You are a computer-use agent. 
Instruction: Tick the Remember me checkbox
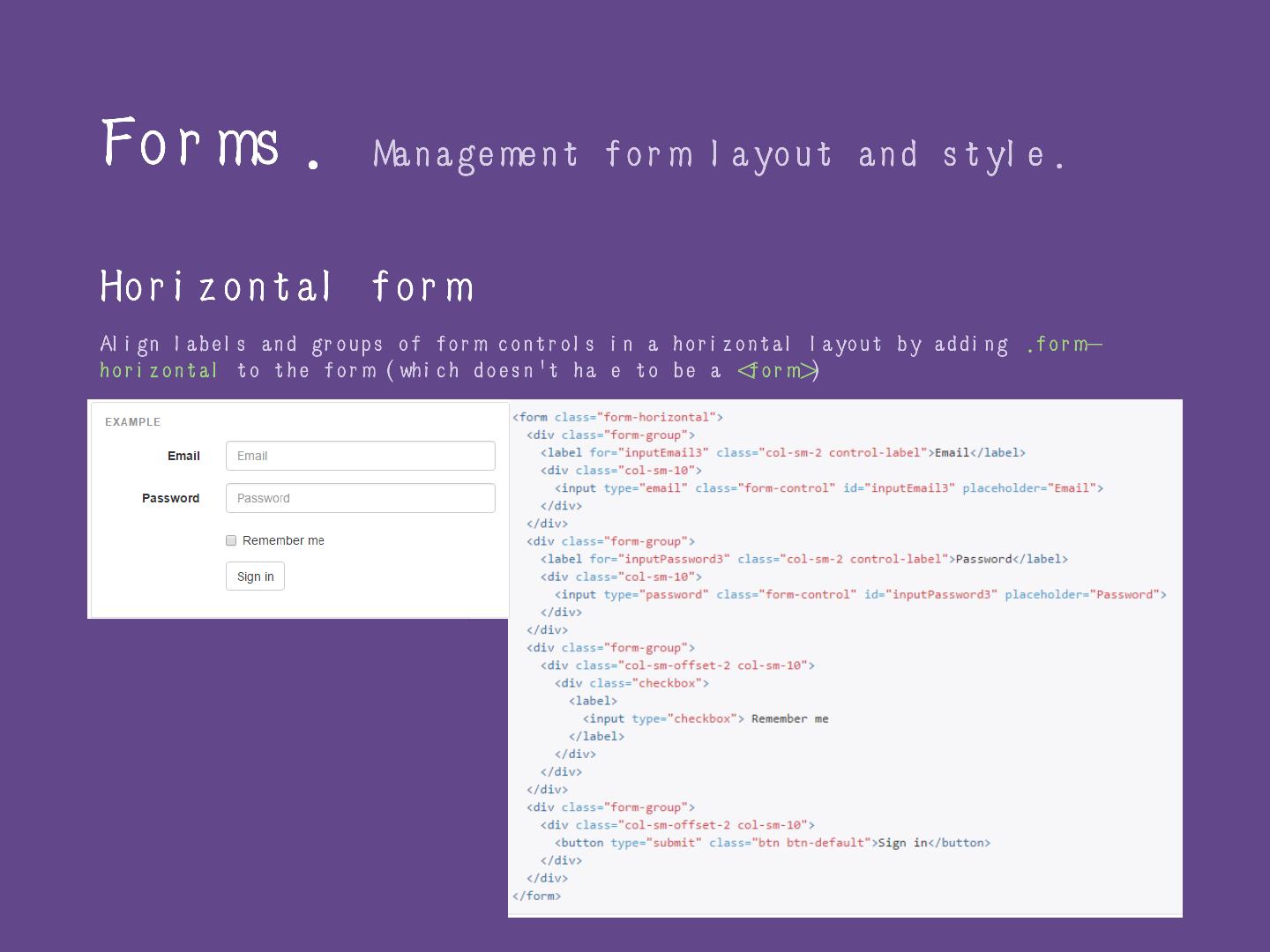(231, 540)
